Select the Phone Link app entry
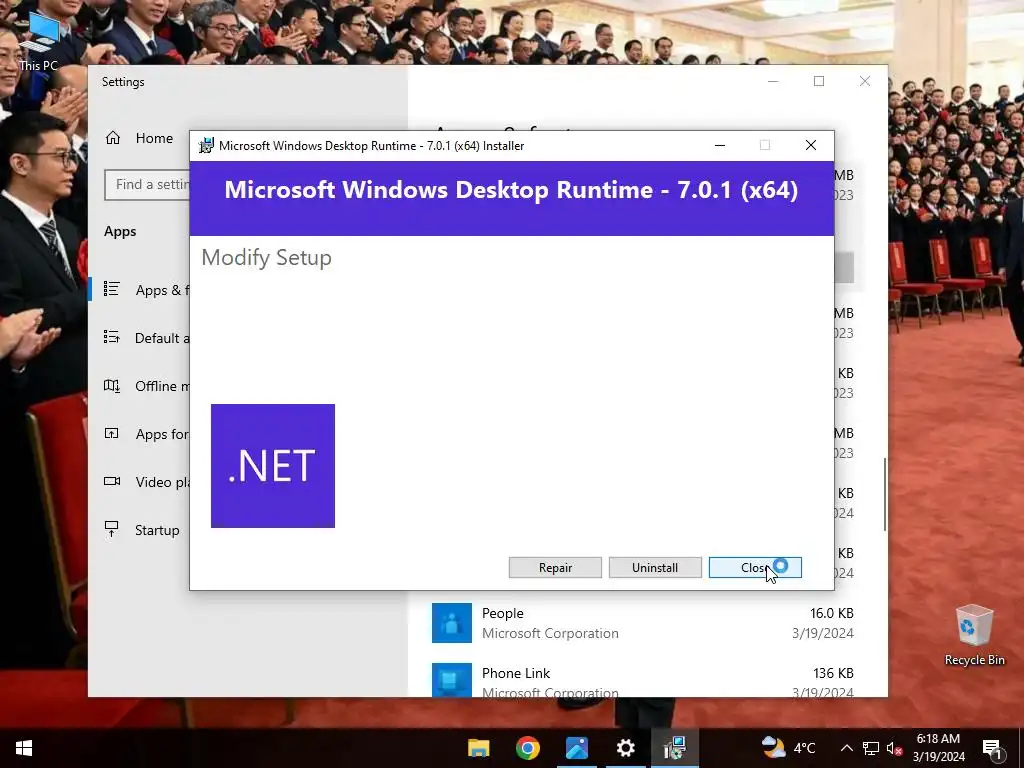 643,678
